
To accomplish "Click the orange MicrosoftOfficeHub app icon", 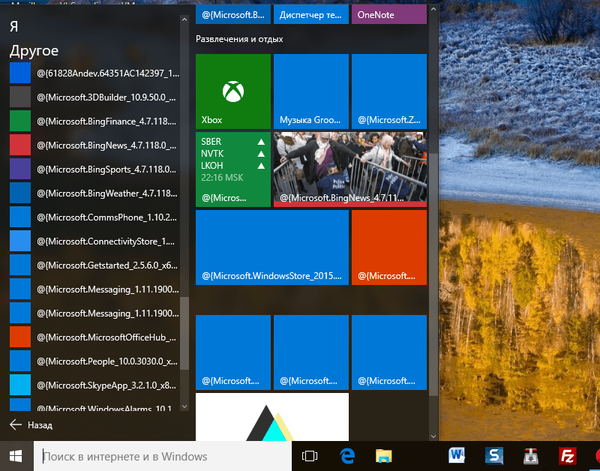I will tap(20, 337).
